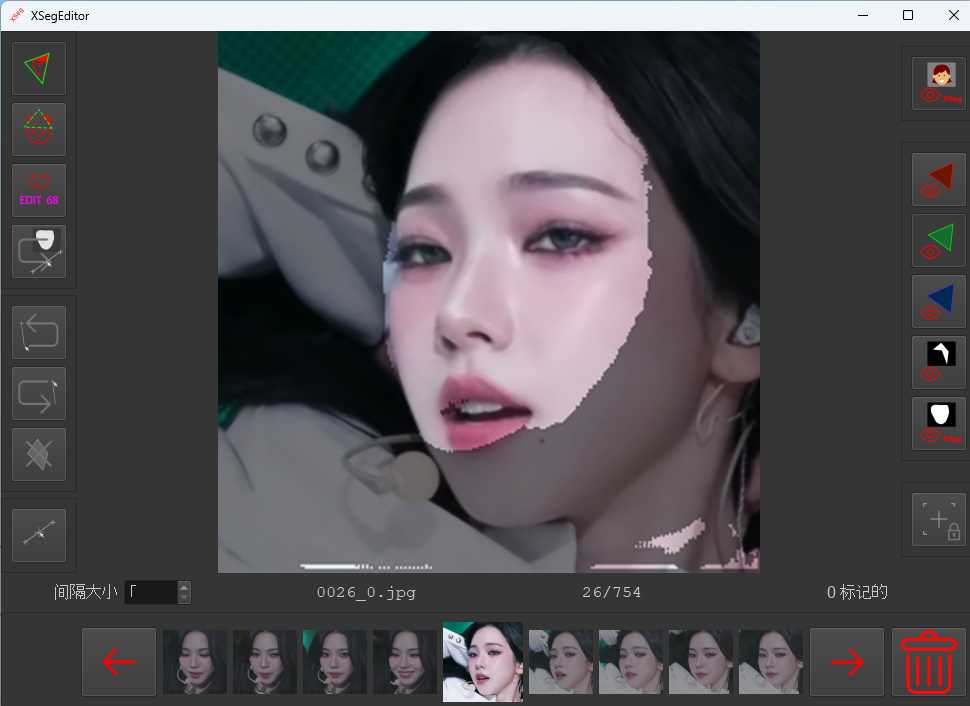Toggle the lock center view button
Image resolution: width=970 pixels, height=706 pixels.
coord(939,520)
